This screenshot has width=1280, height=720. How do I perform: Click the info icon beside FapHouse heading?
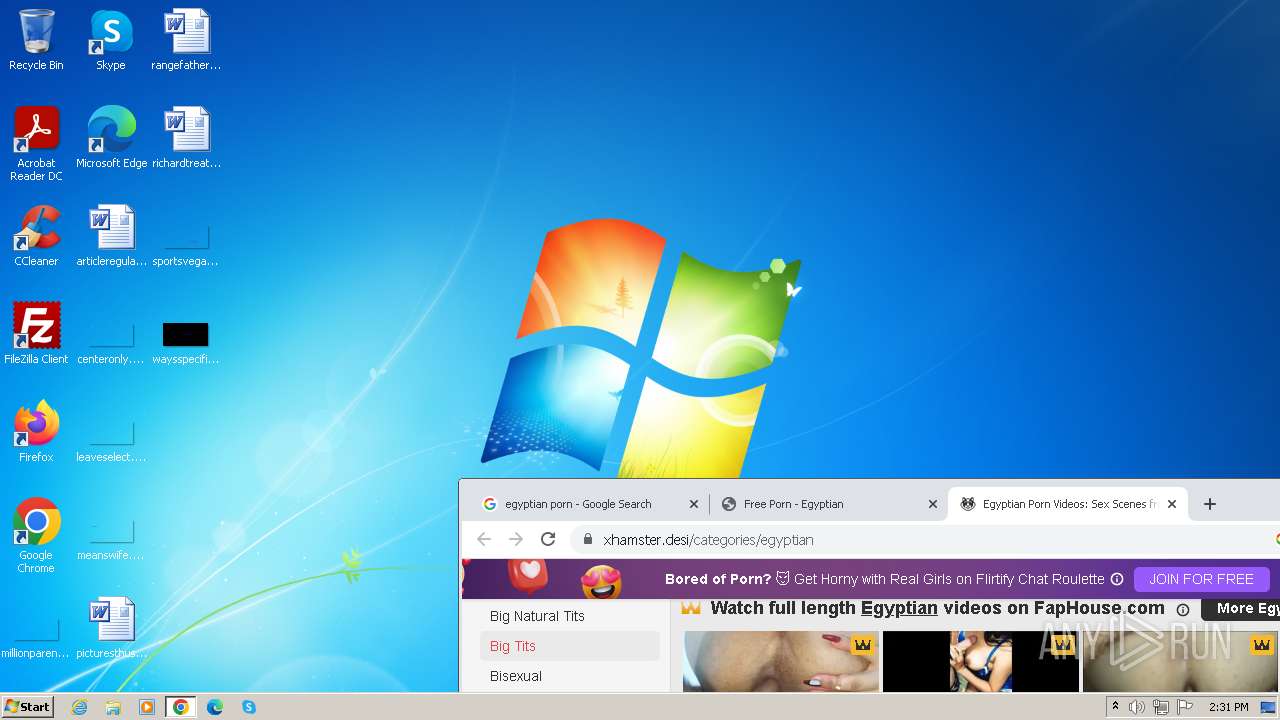click(x=1183, y=609)
